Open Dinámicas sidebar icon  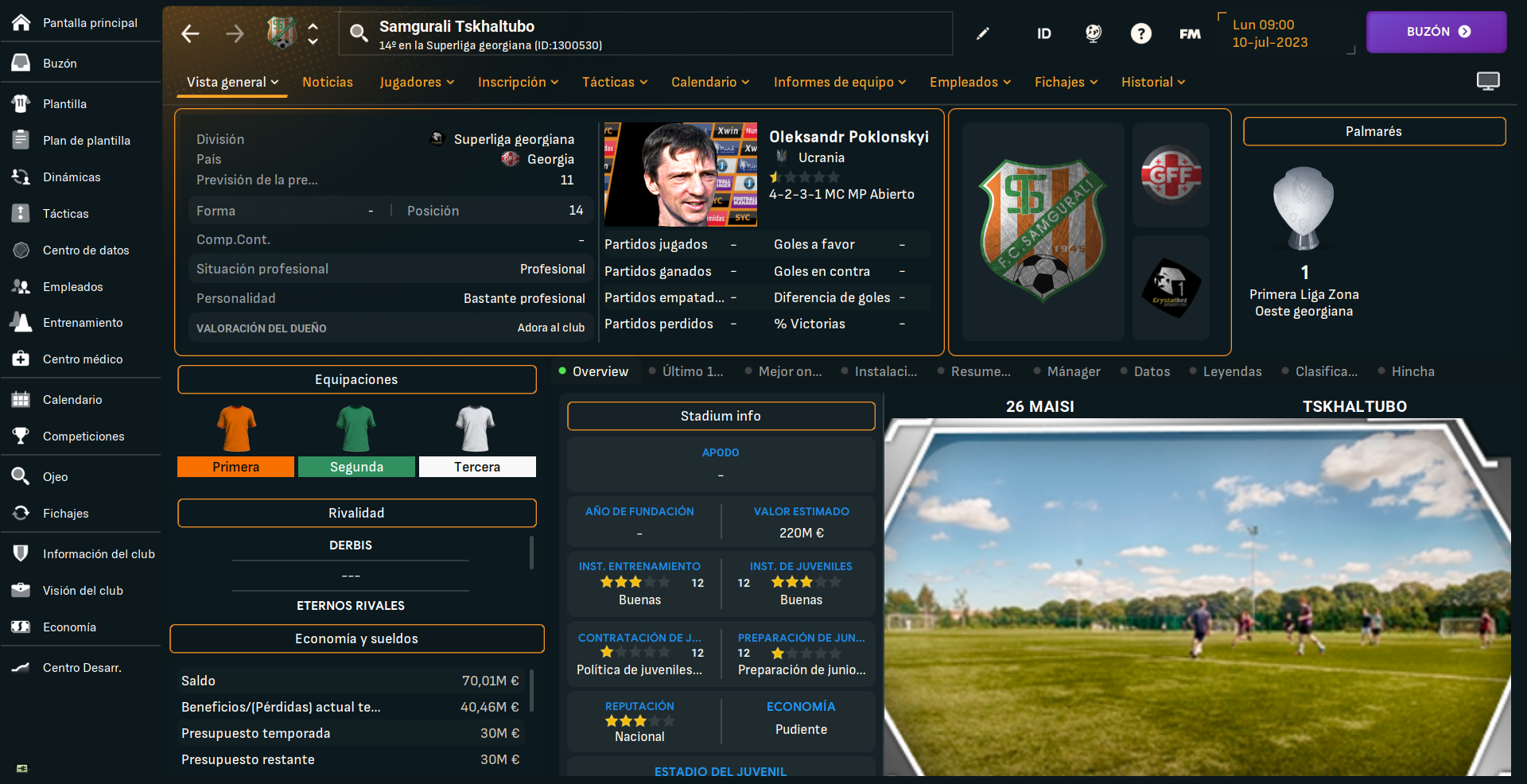click(21, 177)
